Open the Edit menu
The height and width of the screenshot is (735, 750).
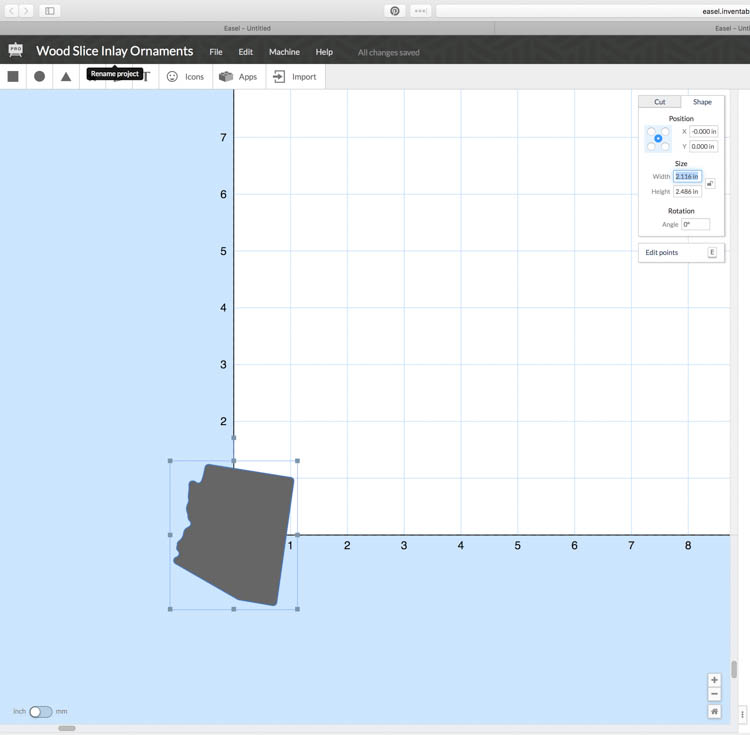(245, 52)
